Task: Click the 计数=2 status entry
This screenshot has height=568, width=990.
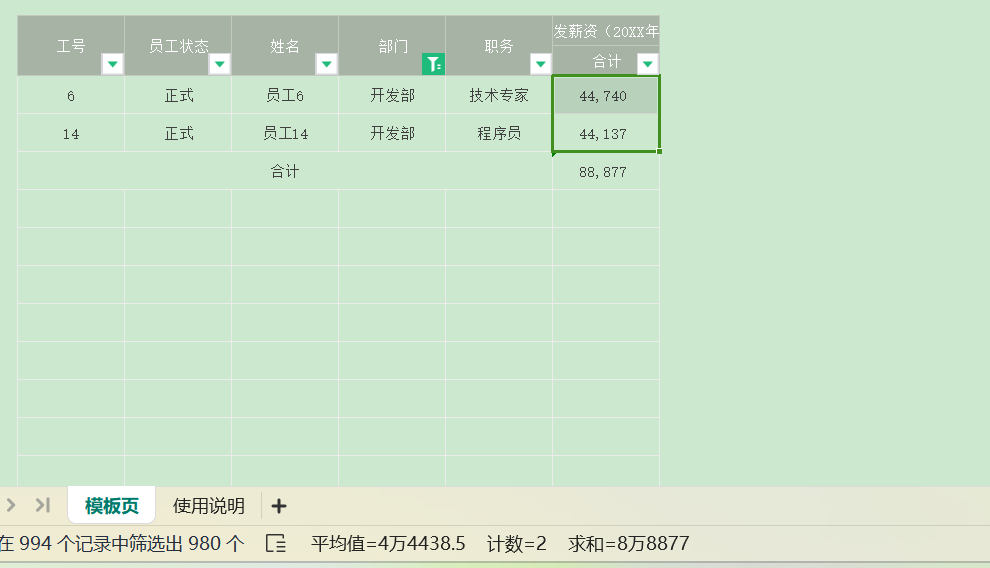Action: pos(516,543)
